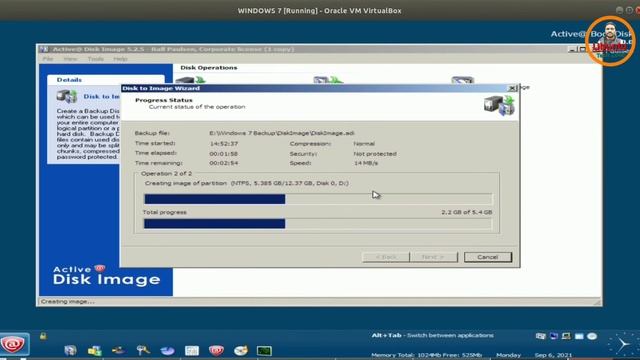Viewport: 640px width, 360px height.
Task: Click the wizard header disk image icon
Action: 499,105
